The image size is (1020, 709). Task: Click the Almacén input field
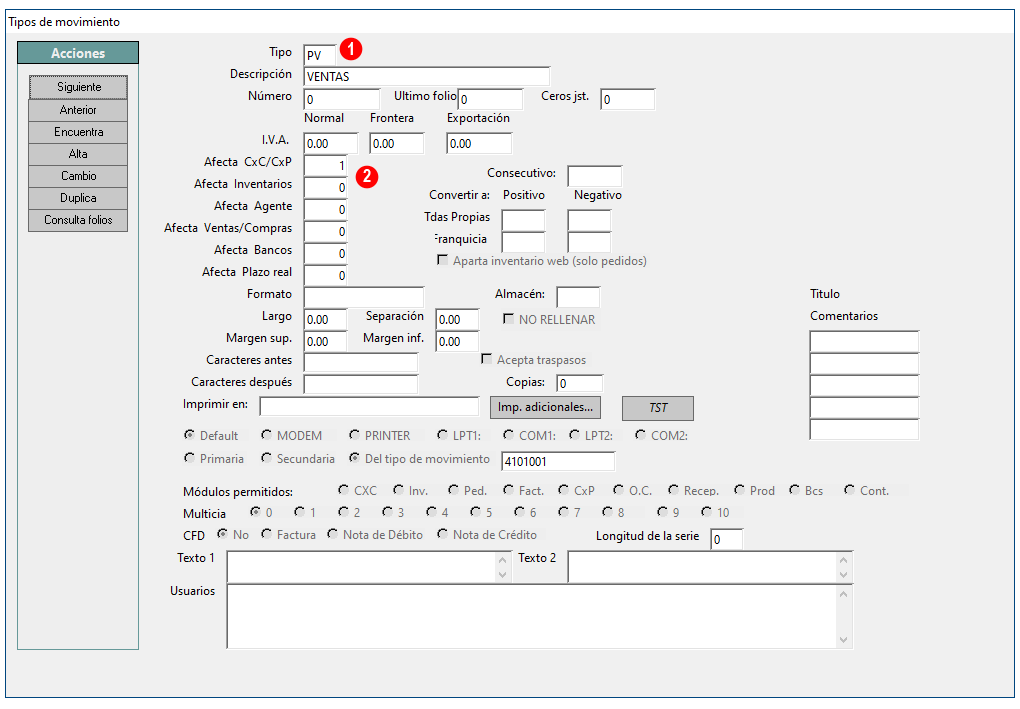[578, 297]
